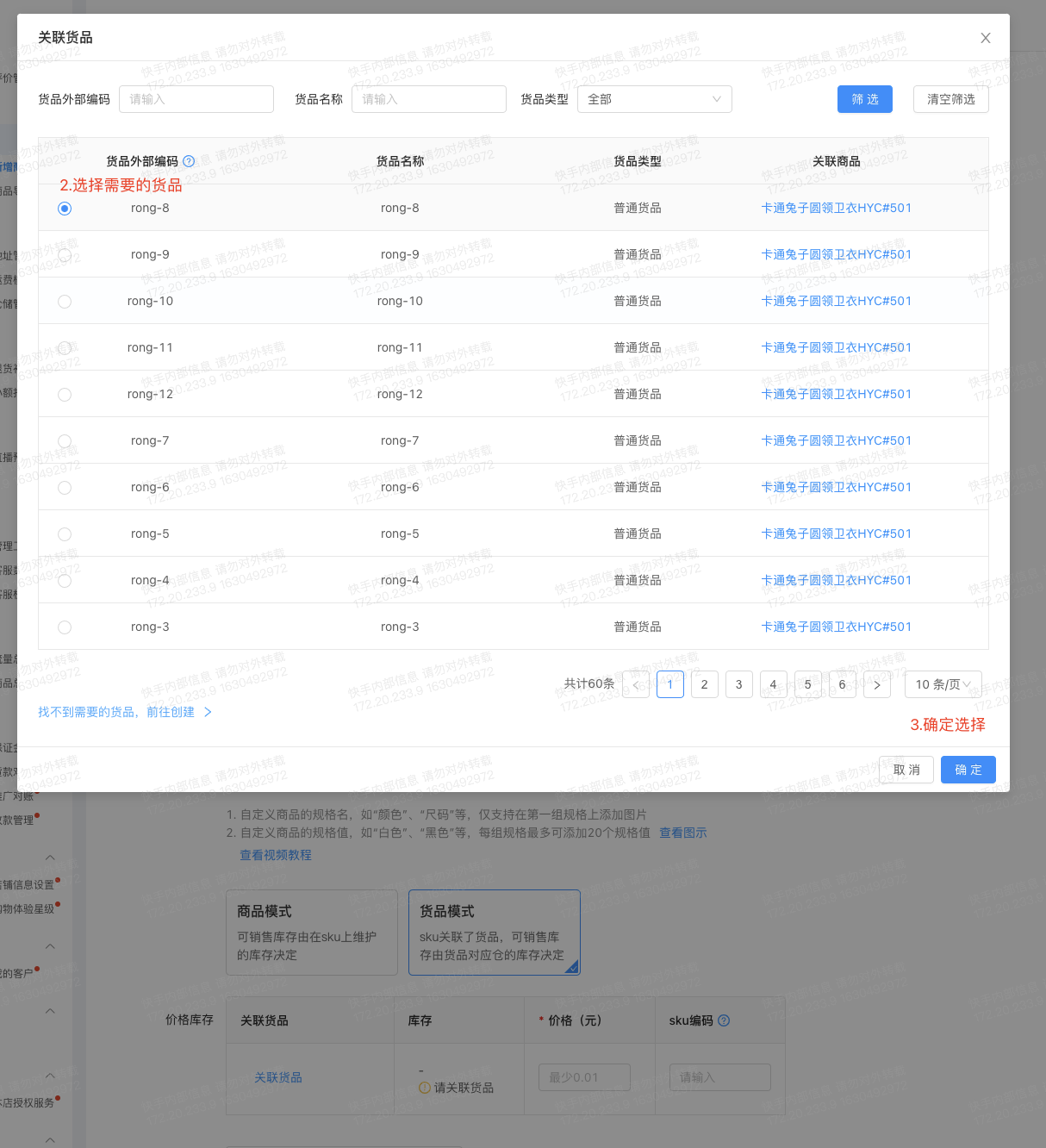Screen dimensions: 1046x1148
Task: Go to page 6 in pagination
Action: [843, 684]
